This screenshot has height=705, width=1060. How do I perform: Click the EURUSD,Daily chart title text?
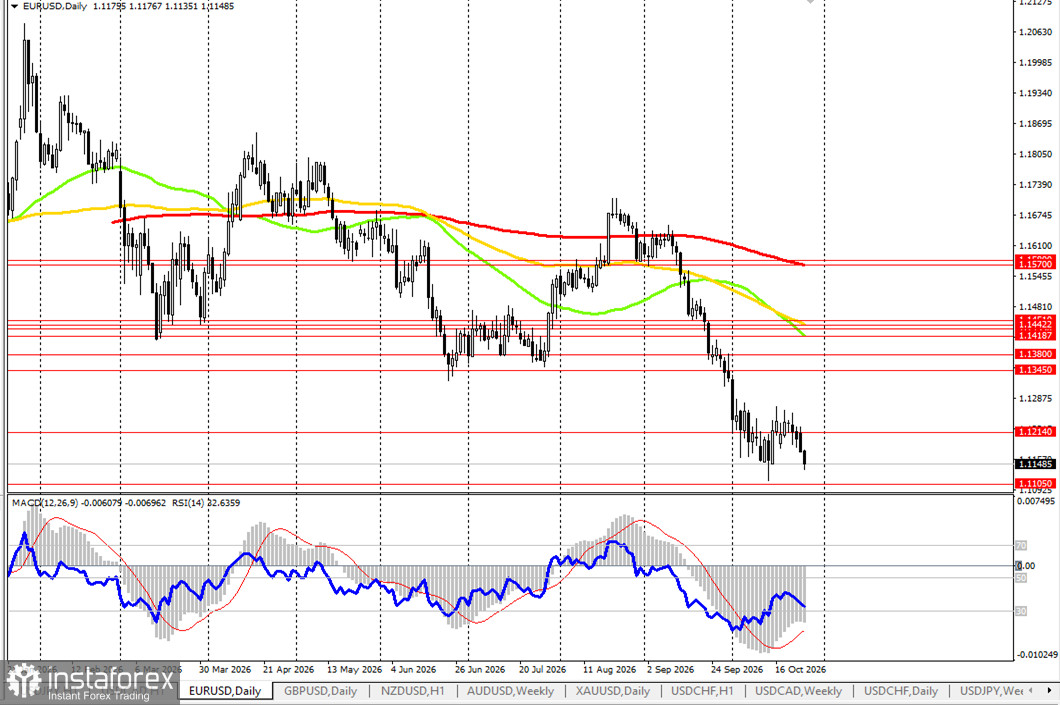55,6
